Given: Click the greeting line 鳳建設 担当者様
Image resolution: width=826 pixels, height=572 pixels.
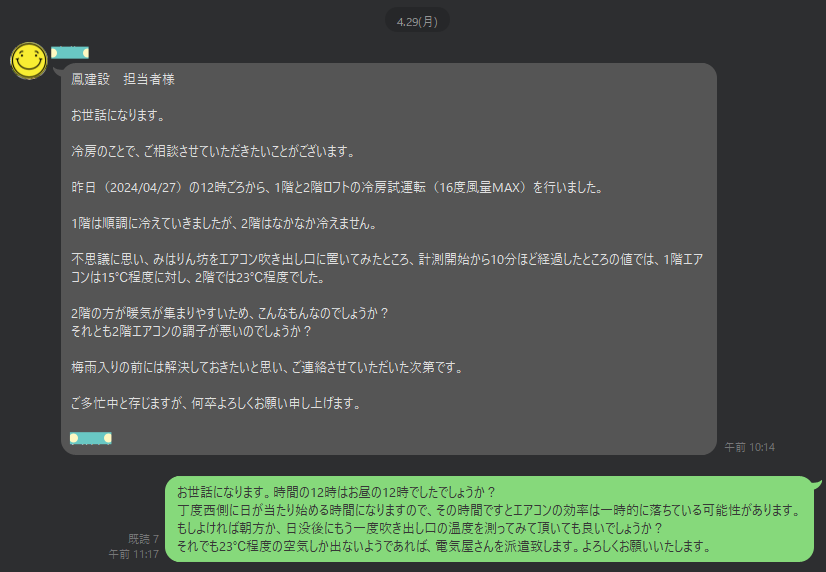Looking at the screenshot, I should [x=123, y=79].
